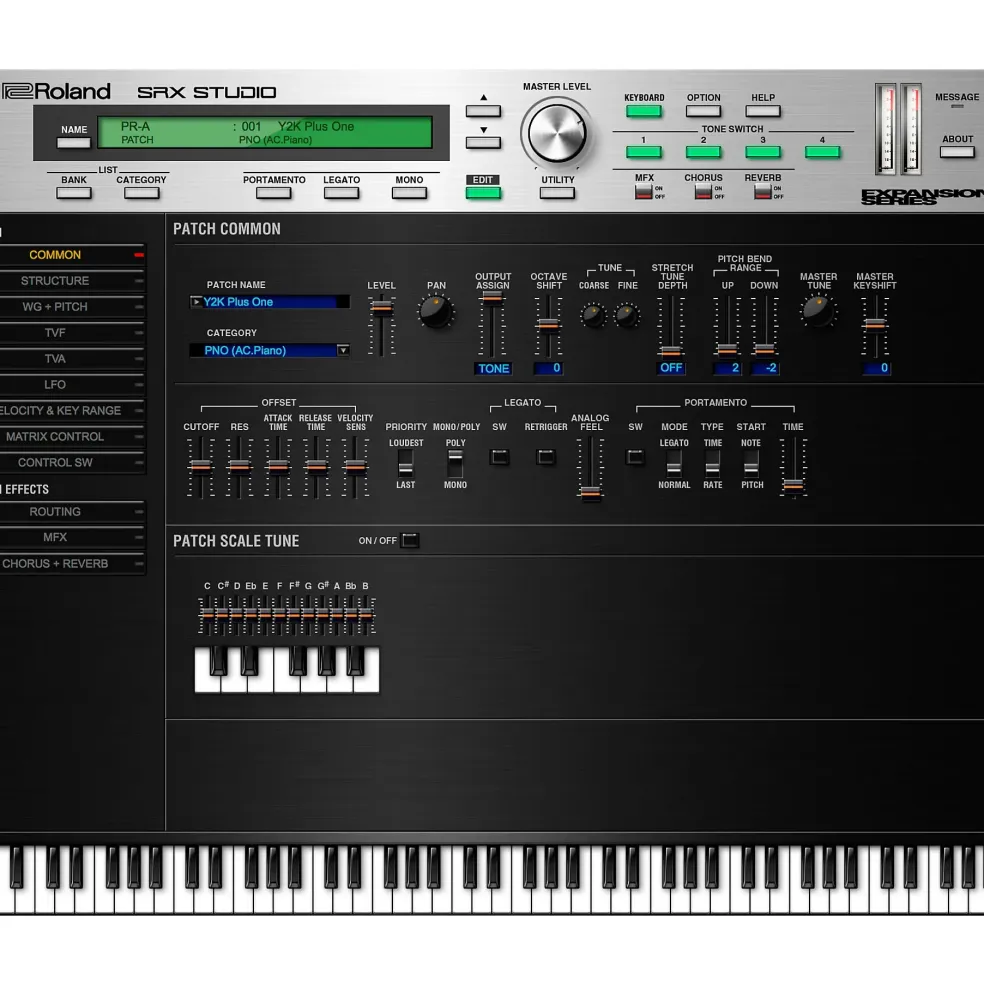Open the TVF section
Image resolution: width=984 pixels, height=985 pixels.
(x=72, y=332)
